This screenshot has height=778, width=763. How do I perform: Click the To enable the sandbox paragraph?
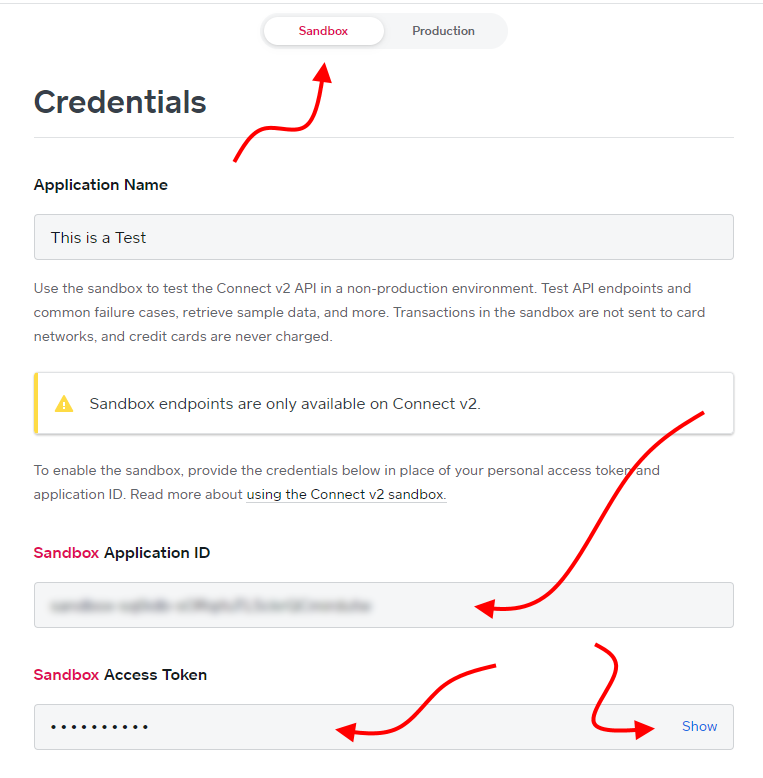tap(347, 482)
